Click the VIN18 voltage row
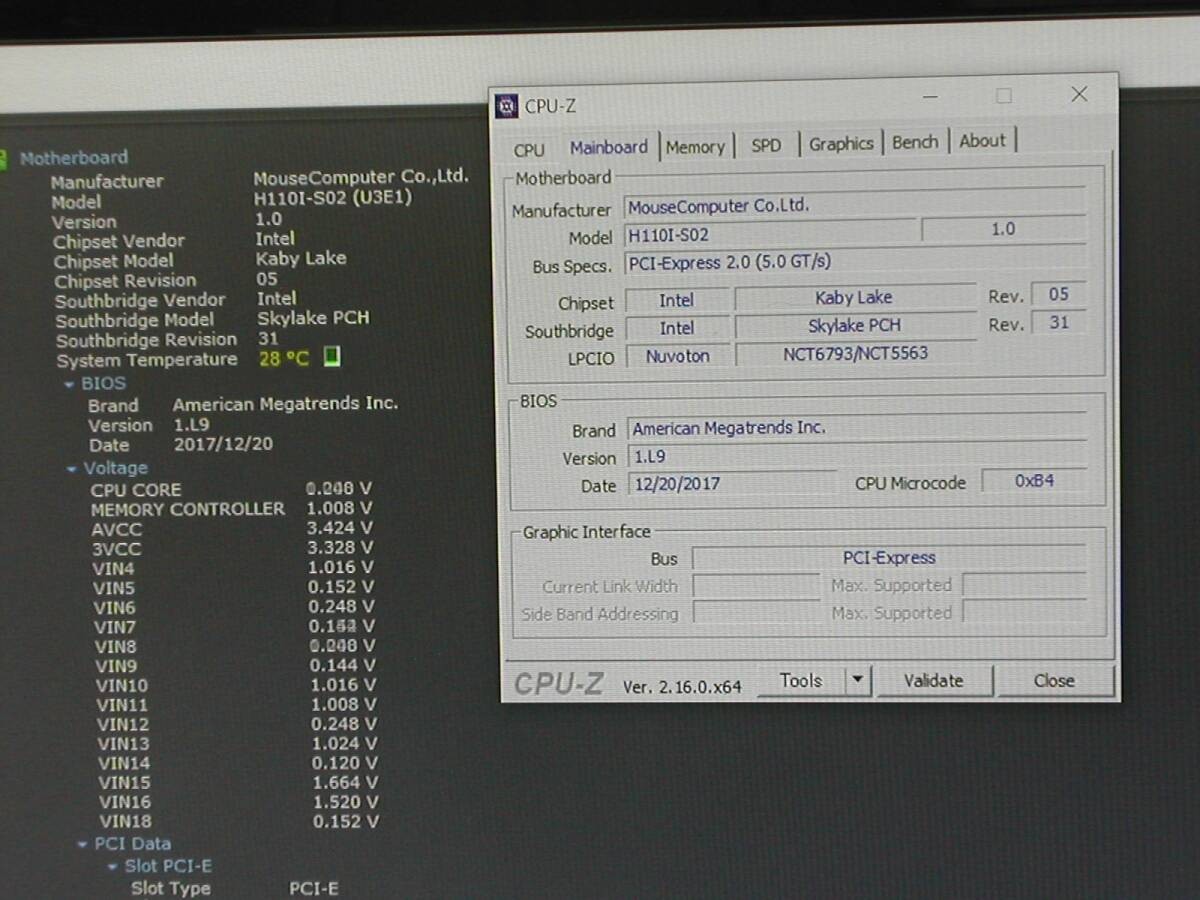 point(239,822)
